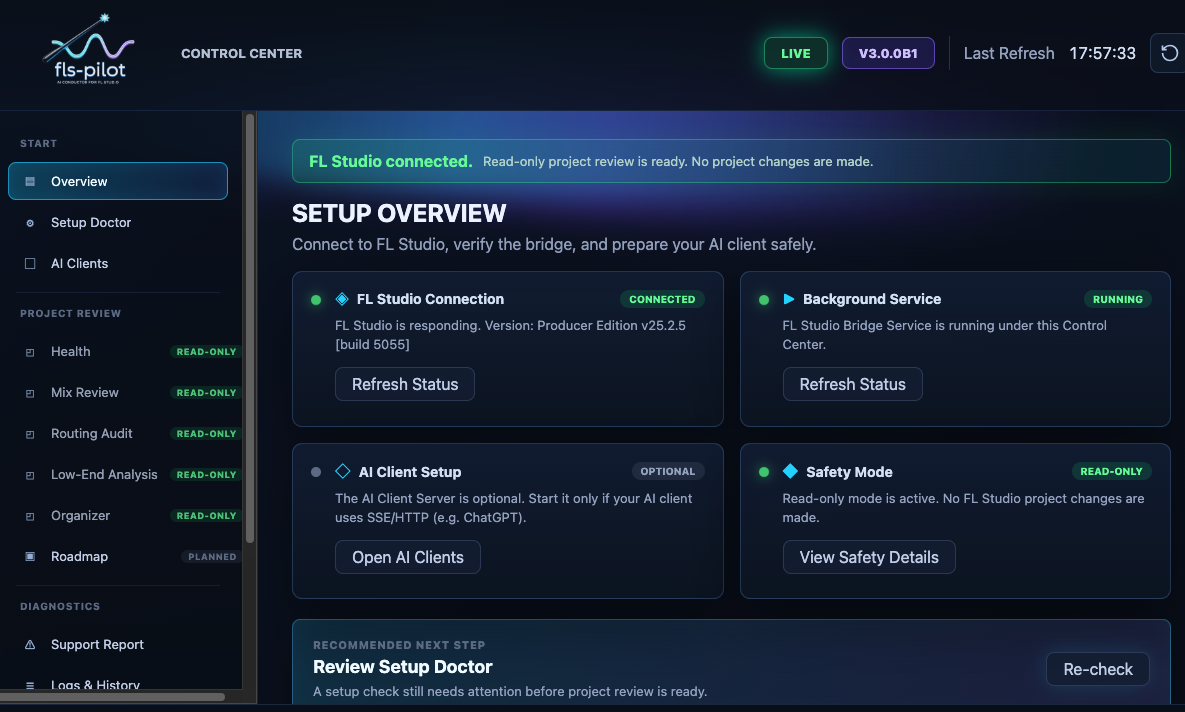Click the green status dot on FL Studio Connection
The width and height of the screenshot is (1185, 712).
(x=316, y=300)
